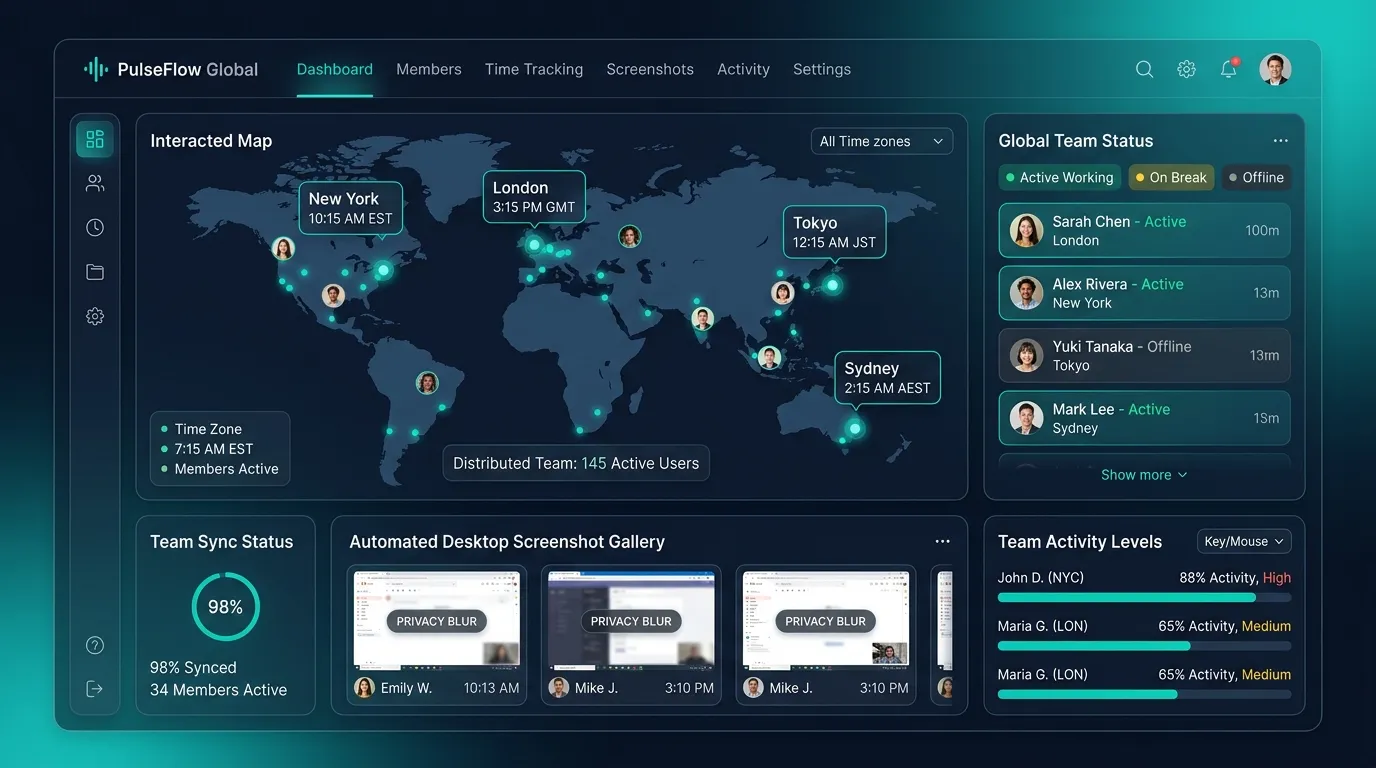The width and height of the screenshot is (1376, 768).
Task: Select the Sydney map marker label
Action: [888, 377]
